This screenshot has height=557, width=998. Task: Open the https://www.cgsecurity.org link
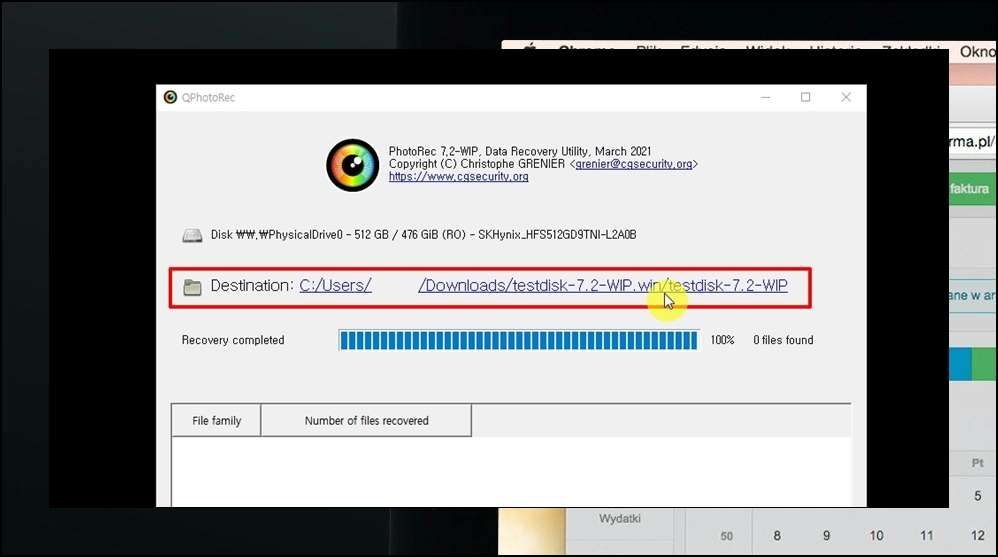coord(458,176)
